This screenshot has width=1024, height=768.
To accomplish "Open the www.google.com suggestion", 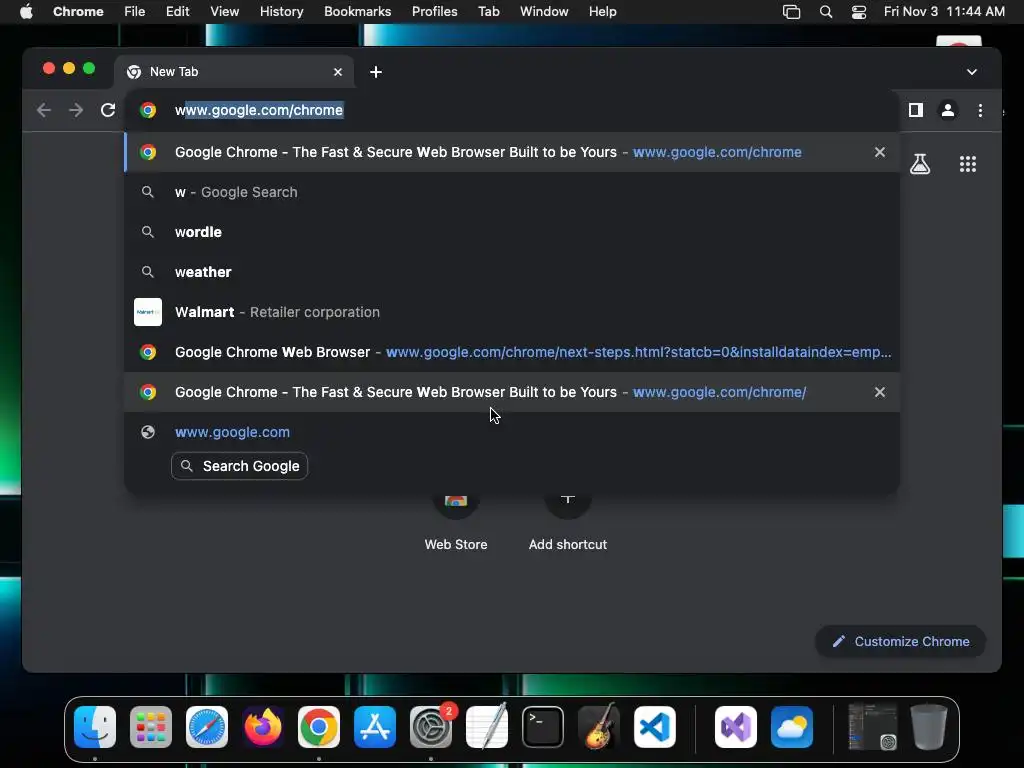I will pyautogui.click(x=512, y=432).
